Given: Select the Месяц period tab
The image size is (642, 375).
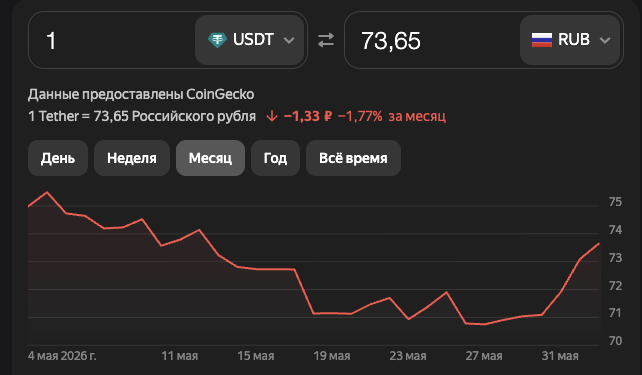Looking at the screenshot, I should 210,158.
